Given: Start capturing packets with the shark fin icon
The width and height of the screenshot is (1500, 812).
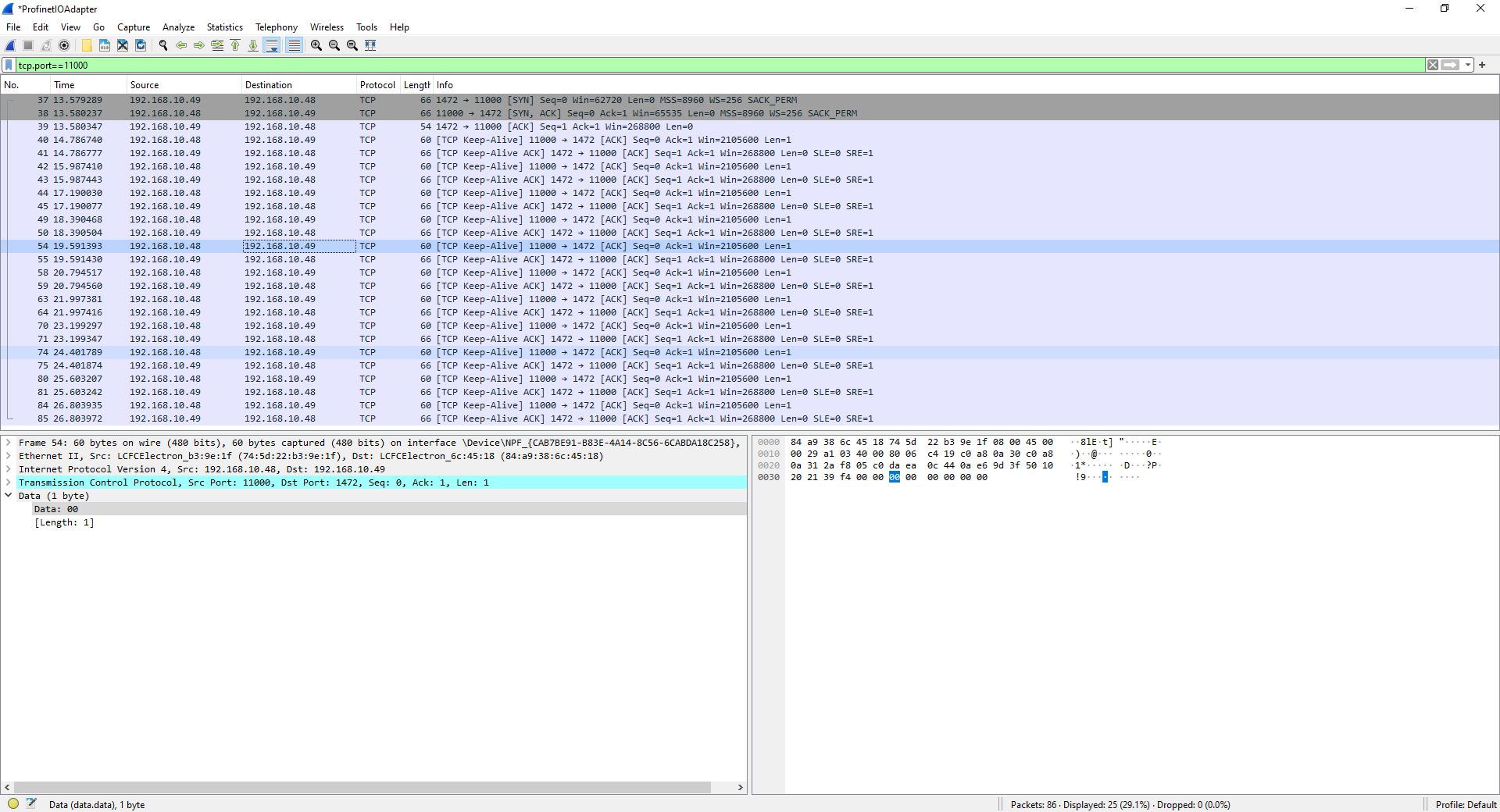Looking at the screenshot, I should [11, 45].
